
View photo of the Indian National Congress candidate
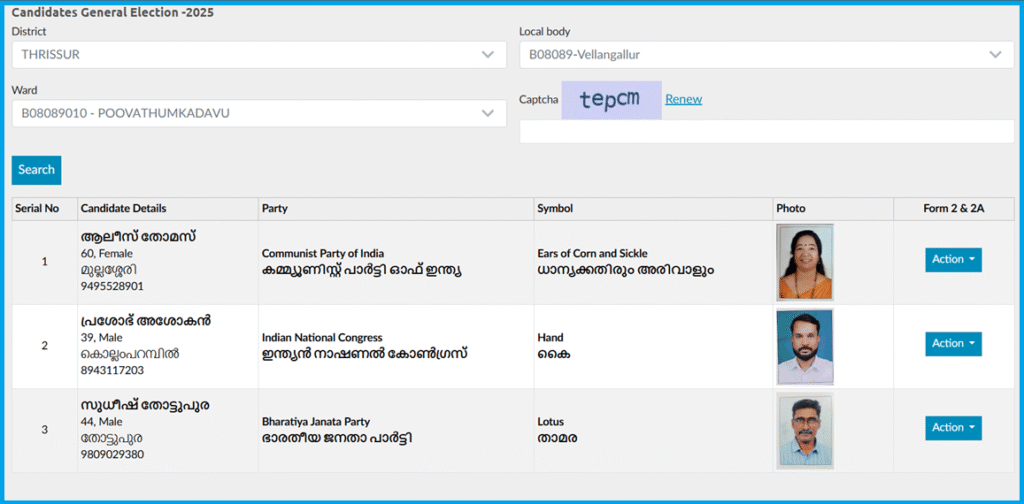point(805,347)
